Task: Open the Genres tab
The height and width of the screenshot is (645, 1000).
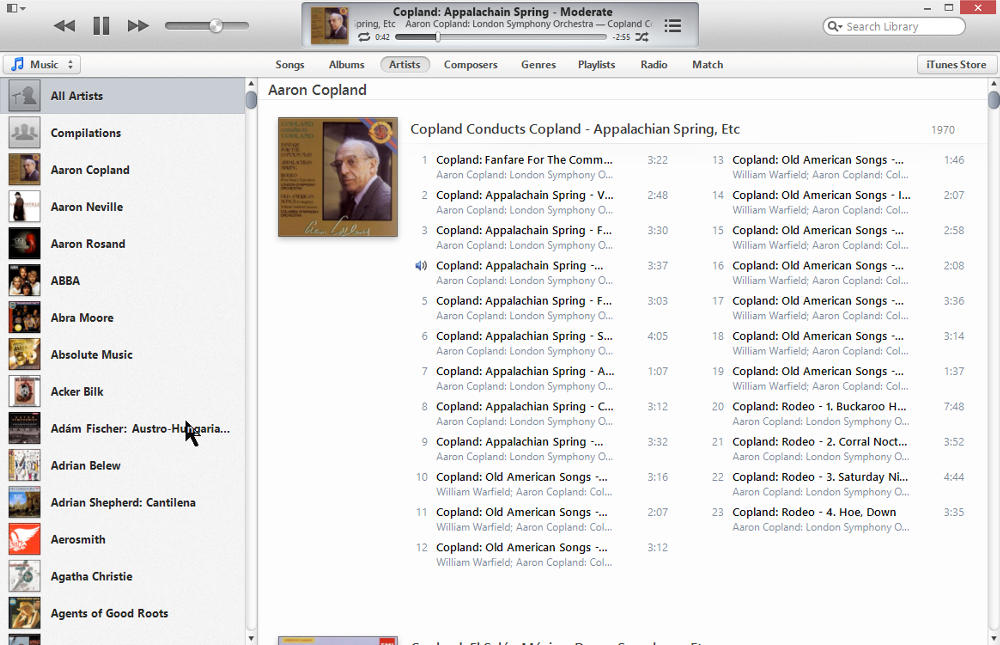Action: 538,64
